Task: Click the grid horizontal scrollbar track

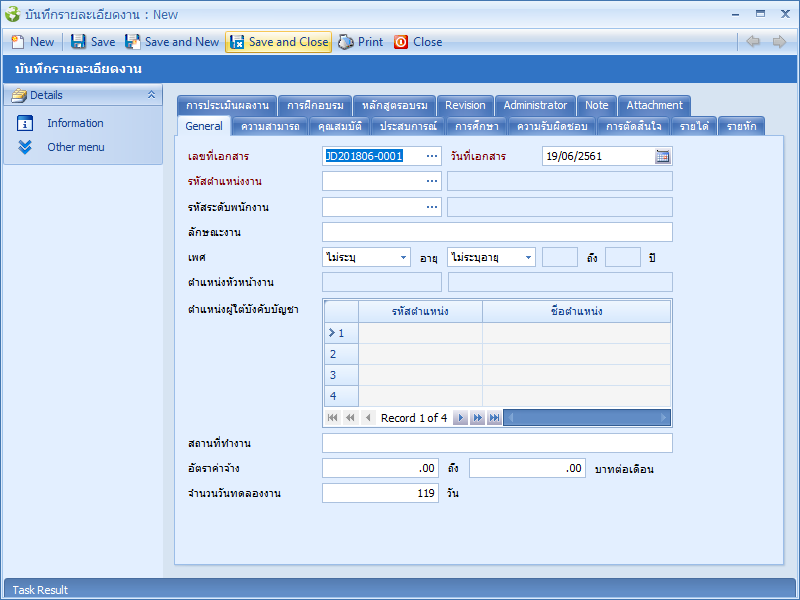Action: click(587, 418)
